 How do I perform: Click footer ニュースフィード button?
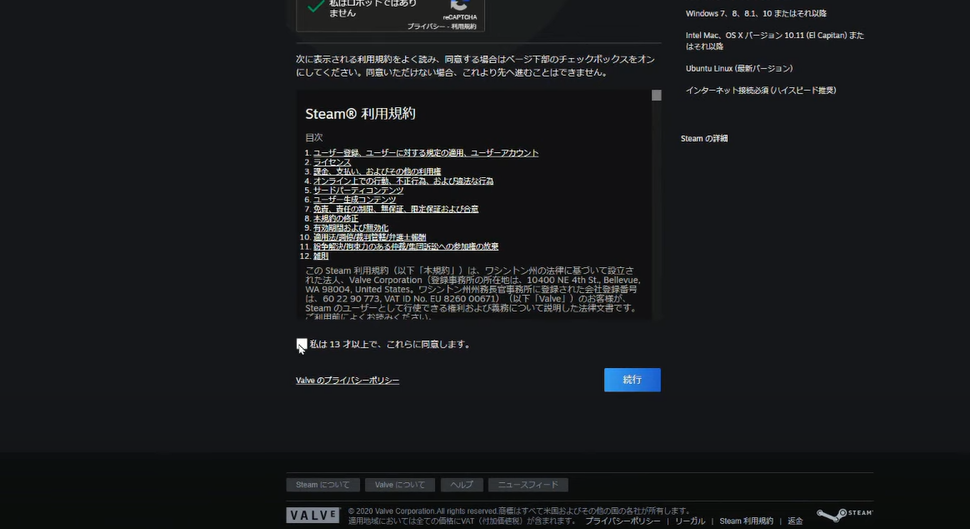click(528, 485)
